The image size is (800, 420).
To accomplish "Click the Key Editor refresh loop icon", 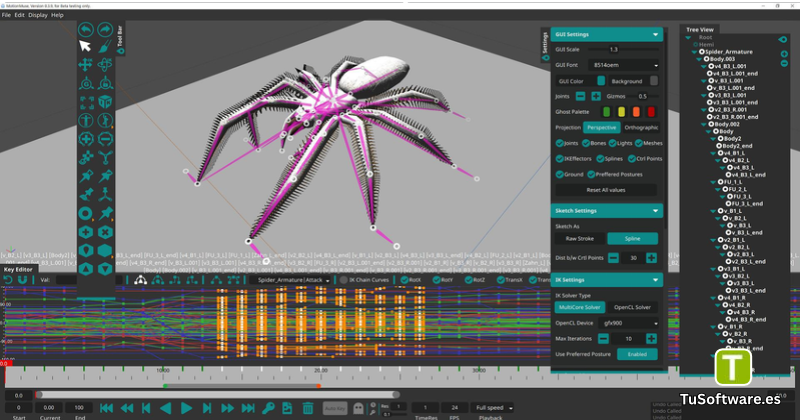I will coord(8,280).
